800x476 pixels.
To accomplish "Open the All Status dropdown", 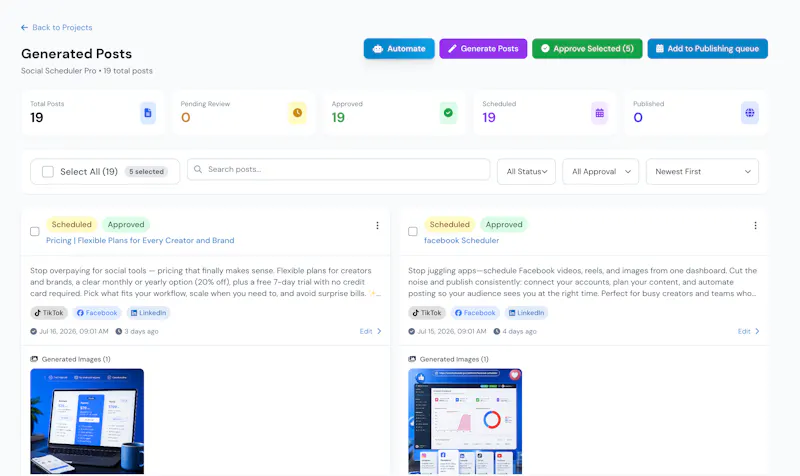I will tap(527, 171).
